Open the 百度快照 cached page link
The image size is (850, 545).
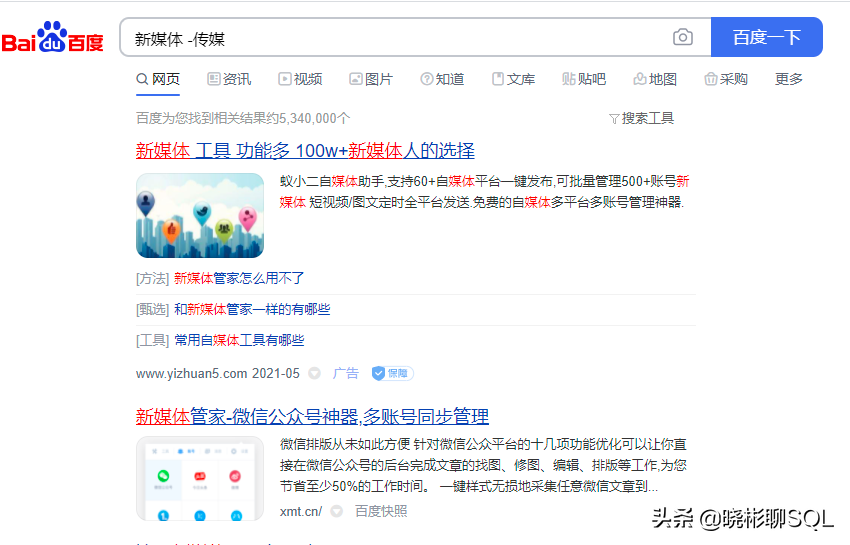point(381,511)
